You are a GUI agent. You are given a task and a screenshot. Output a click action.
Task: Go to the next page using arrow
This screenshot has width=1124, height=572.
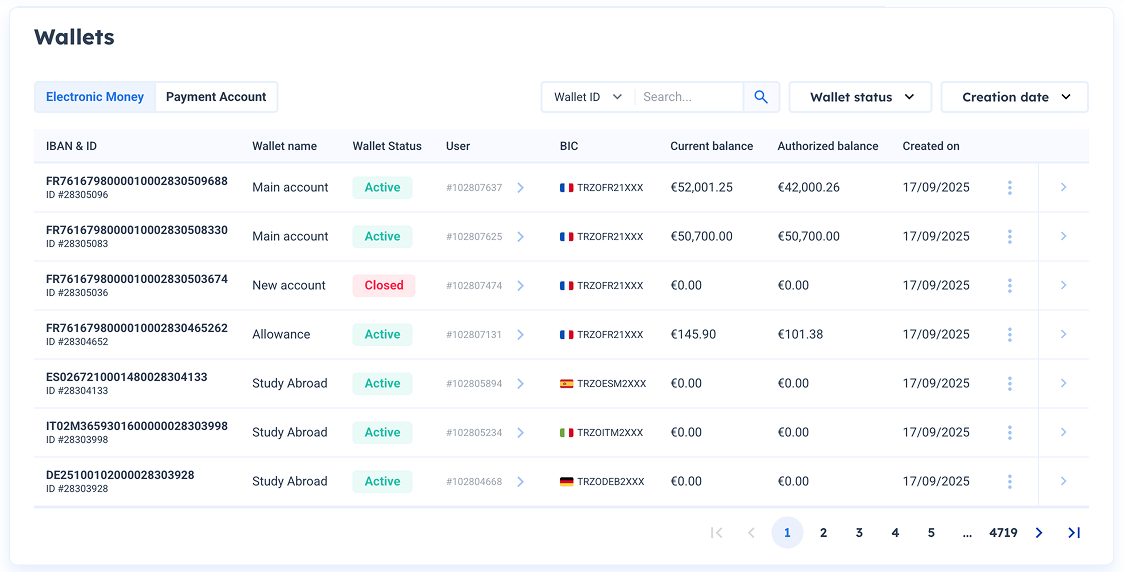pyautogui.click(x=1039, y=533)
